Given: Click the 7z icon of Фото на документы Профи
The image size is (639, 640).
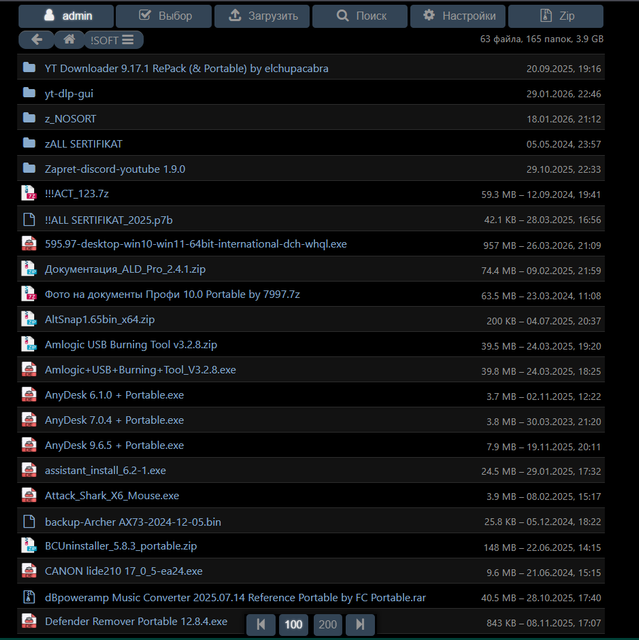Looking at the screenshot, I should [29, 294].
